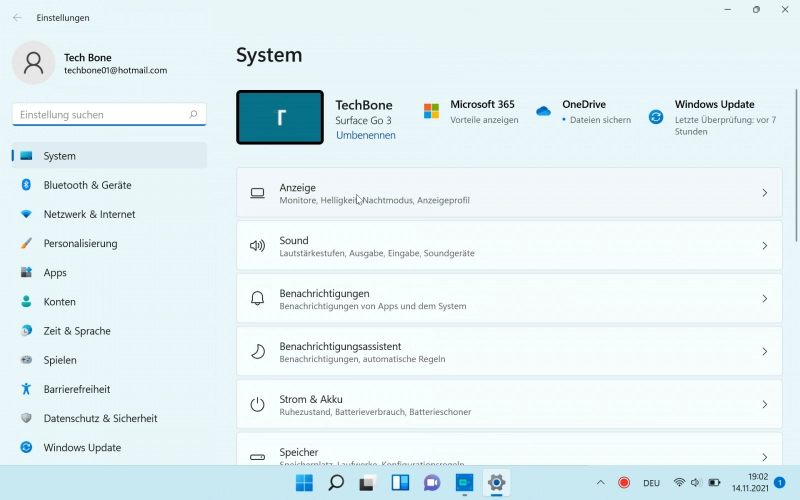
Task: Click the Spielen gamepad icon
Action: 26,360
